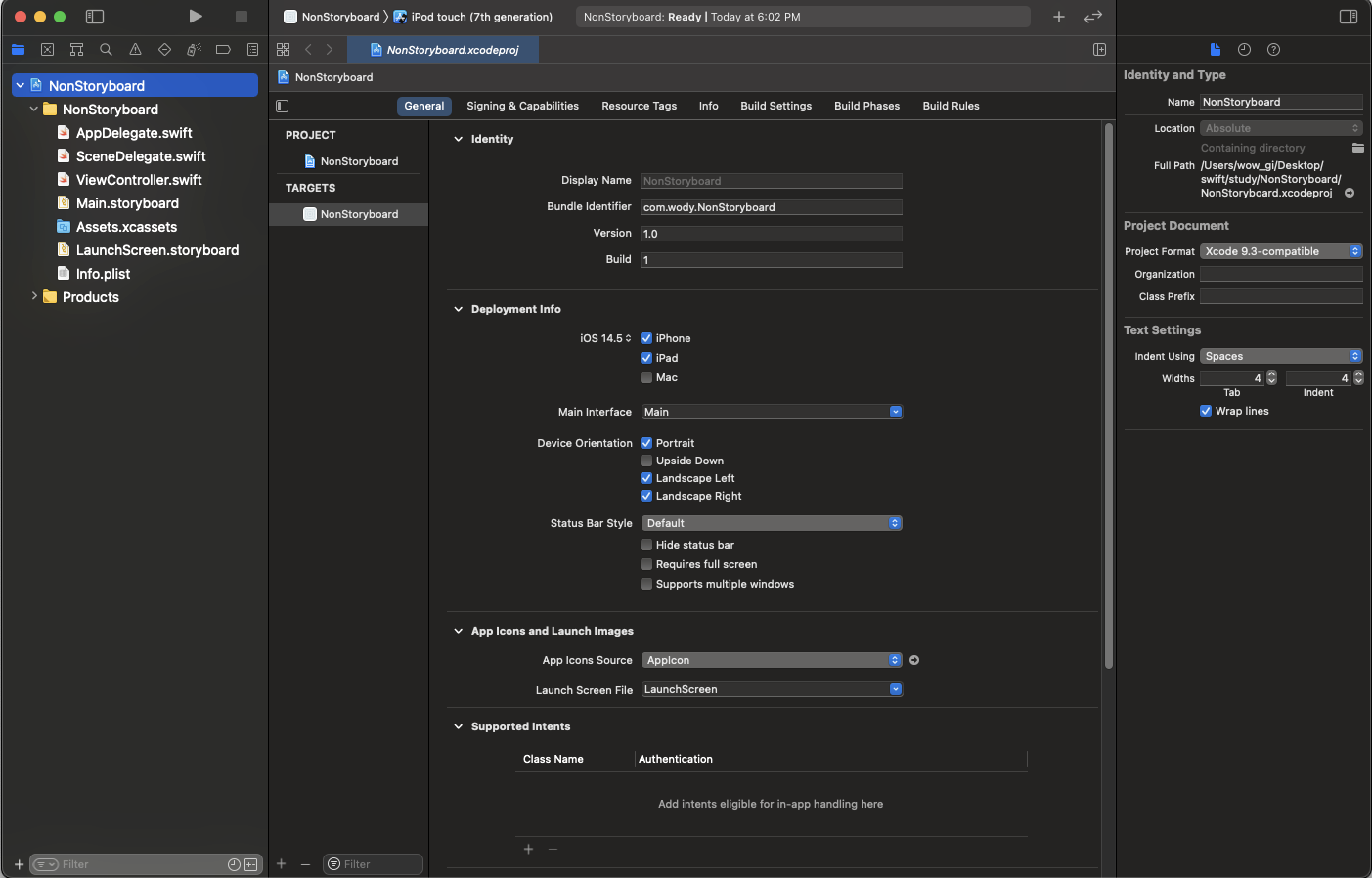Expand the Products group
Screen dimensions: 1372x878
click(34, 296)
